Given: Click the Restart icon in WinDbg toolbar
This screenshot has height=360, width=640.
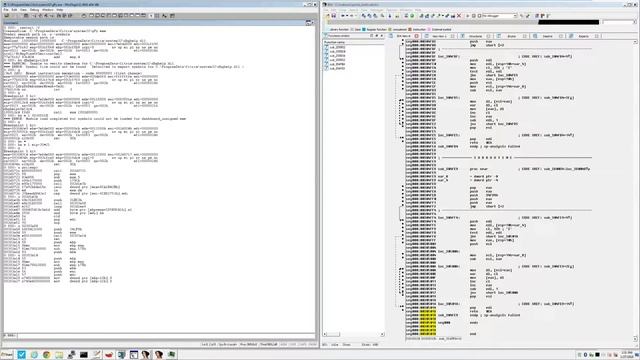Looking at the screenshot, I should pos(40,16).
